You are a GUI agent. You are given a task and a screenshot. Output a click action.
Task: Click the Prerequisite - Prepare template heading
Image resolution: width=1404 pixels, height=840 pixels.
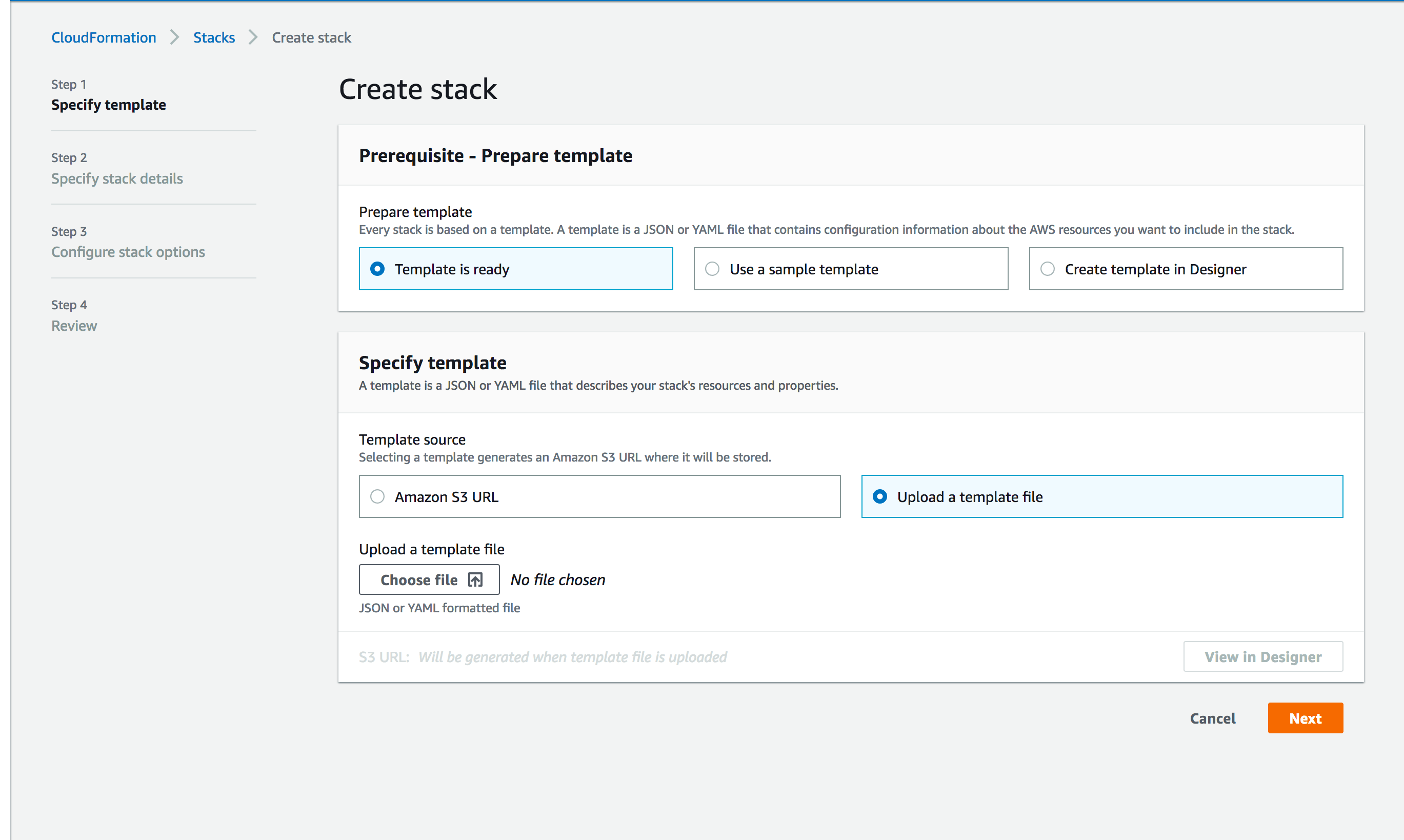coord(495,156)
